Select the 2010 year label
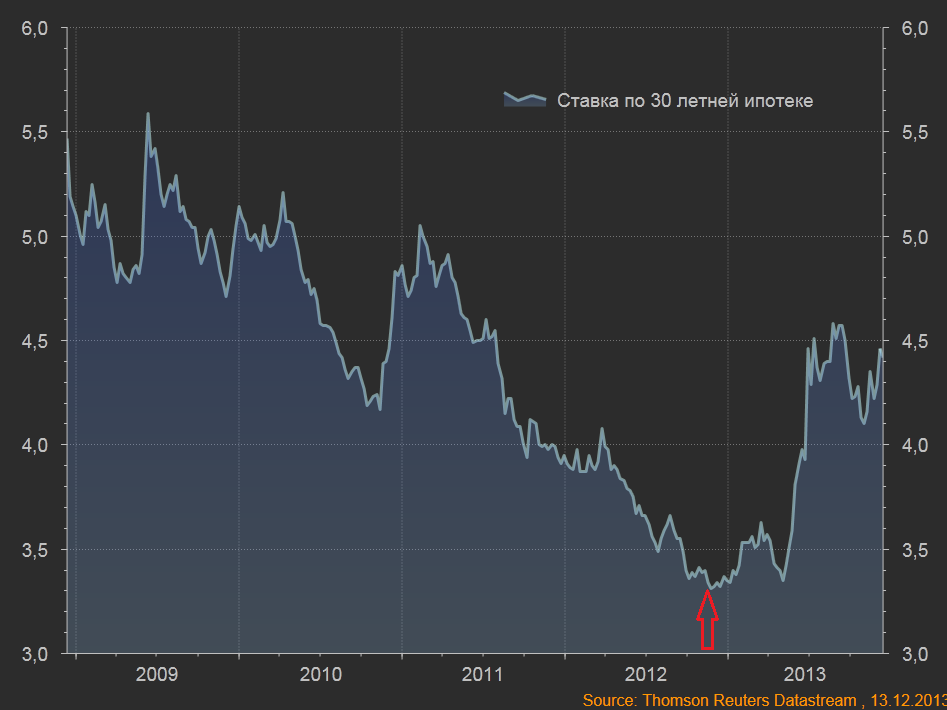Screen dimensions: 947x710 pos(320,674)
